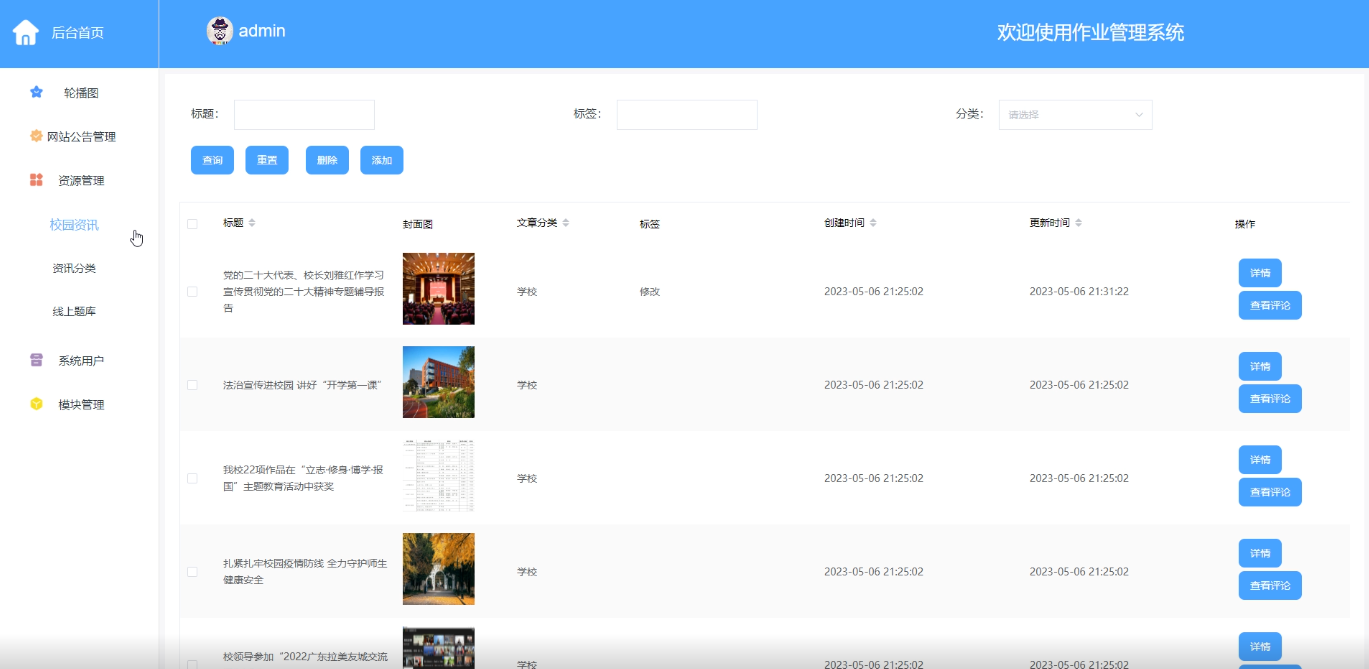Click the admin avatar icon
The height and width of the screenshot is (669, 1369).
pos(220,31)
